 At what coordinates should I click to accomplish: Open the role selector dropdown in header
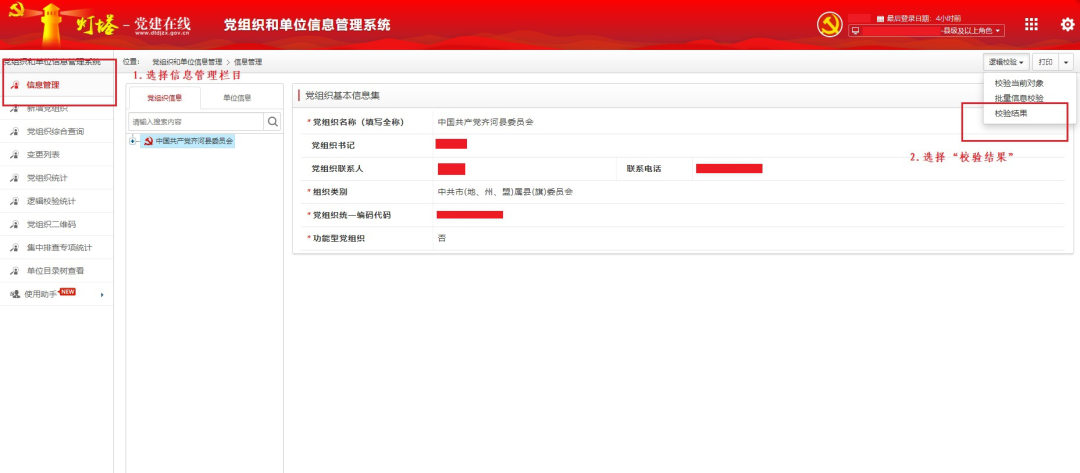(x=926, y=32)
